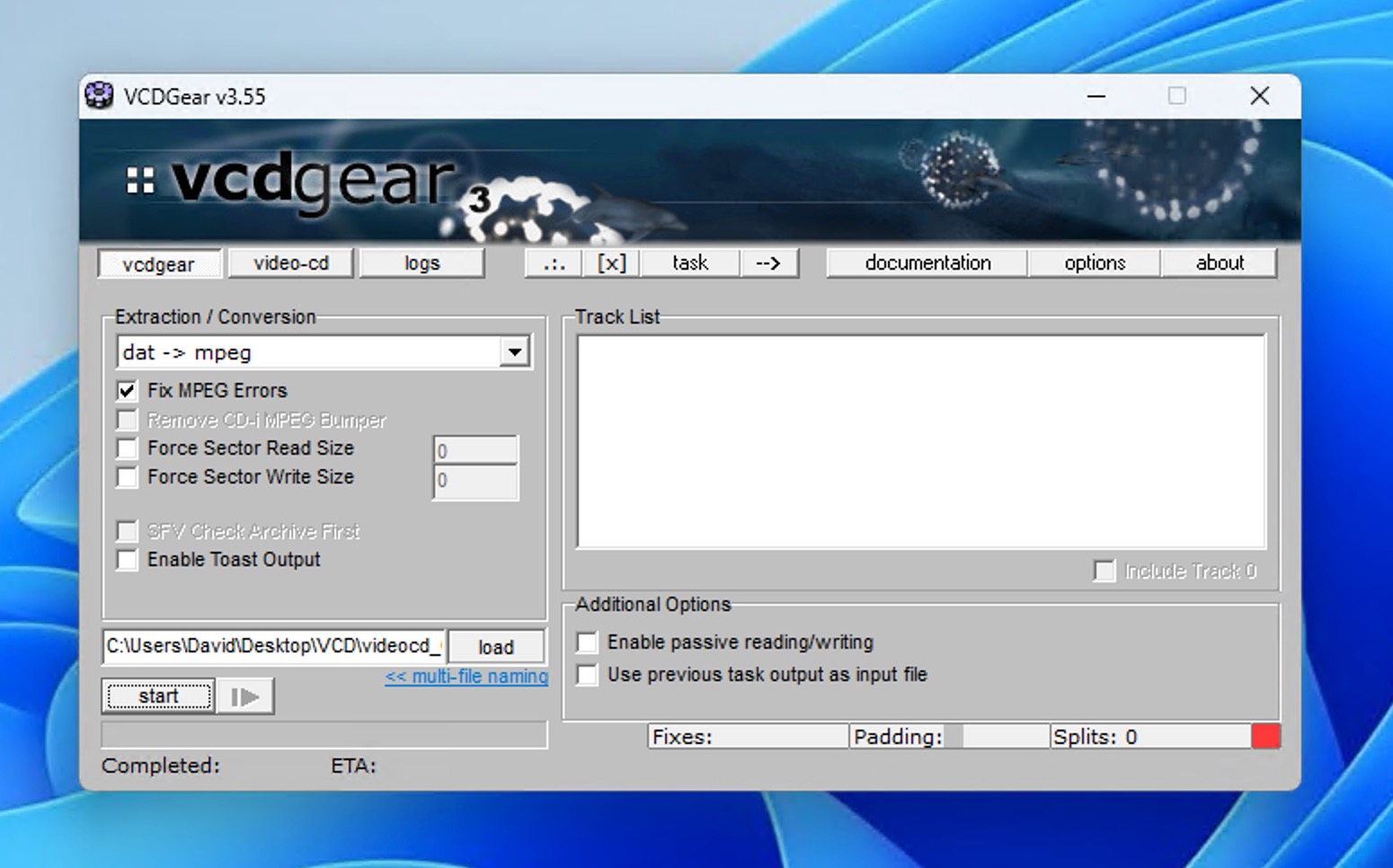This screenshot has height=868, width=1393.
Task: Click the '-->' arrow toolbar button
Action: coord(768,263)
